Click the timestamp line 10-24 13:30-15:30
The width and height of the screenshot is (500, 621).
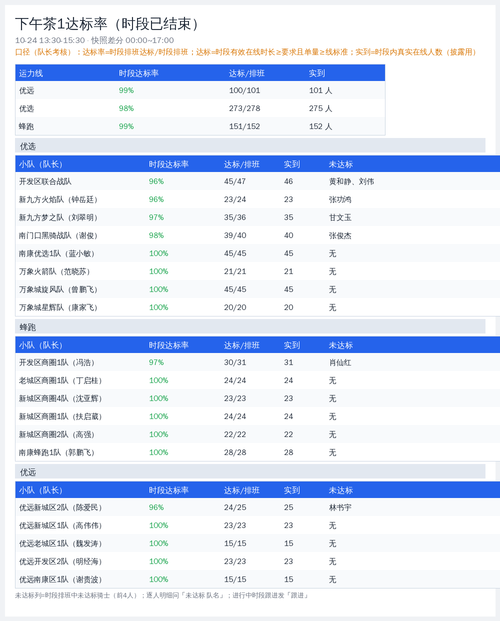pyautogui.click(x=50, y=40)
